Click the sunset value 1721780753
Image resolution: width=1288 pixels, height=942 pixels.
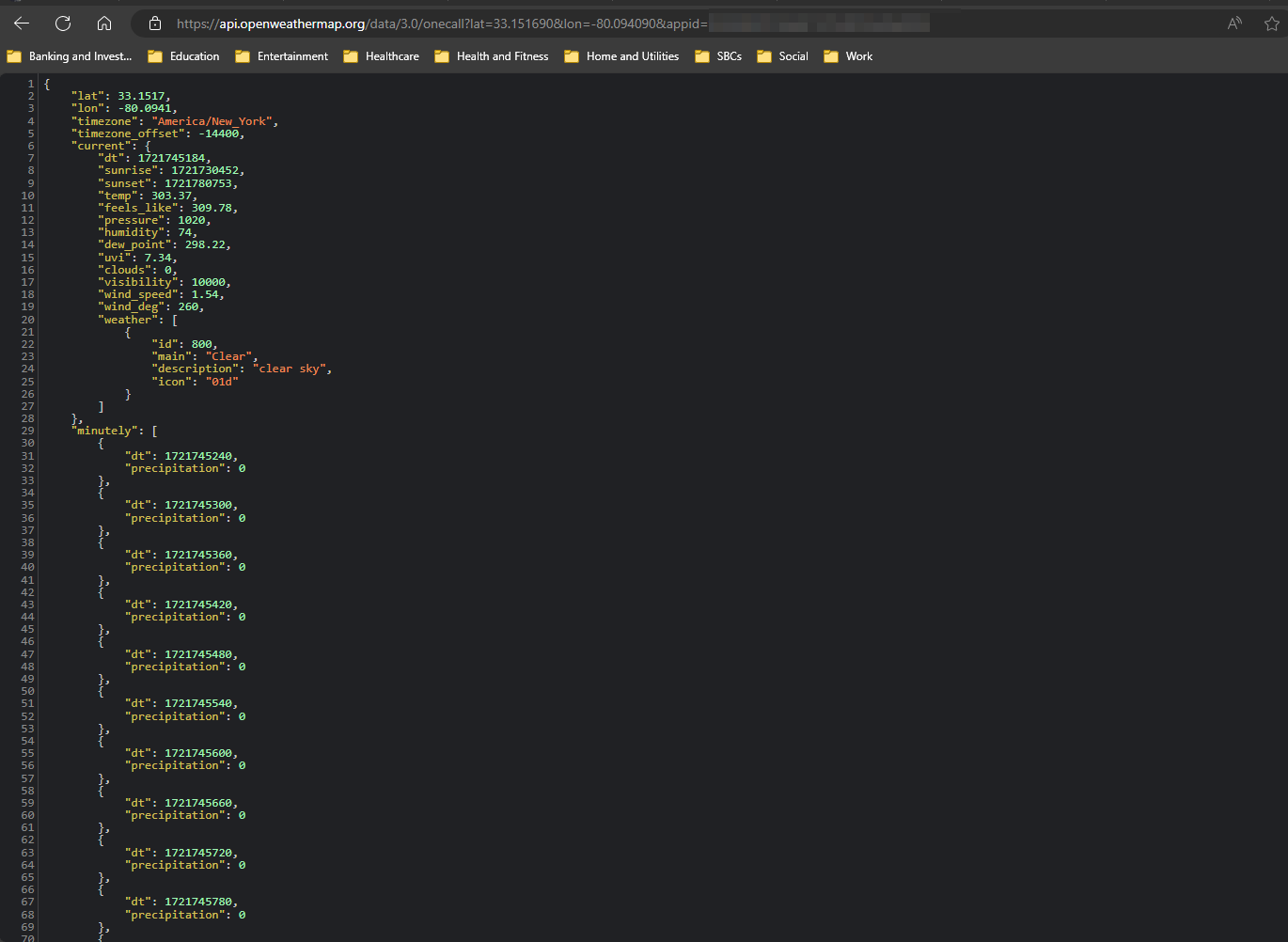click(198, 183)
